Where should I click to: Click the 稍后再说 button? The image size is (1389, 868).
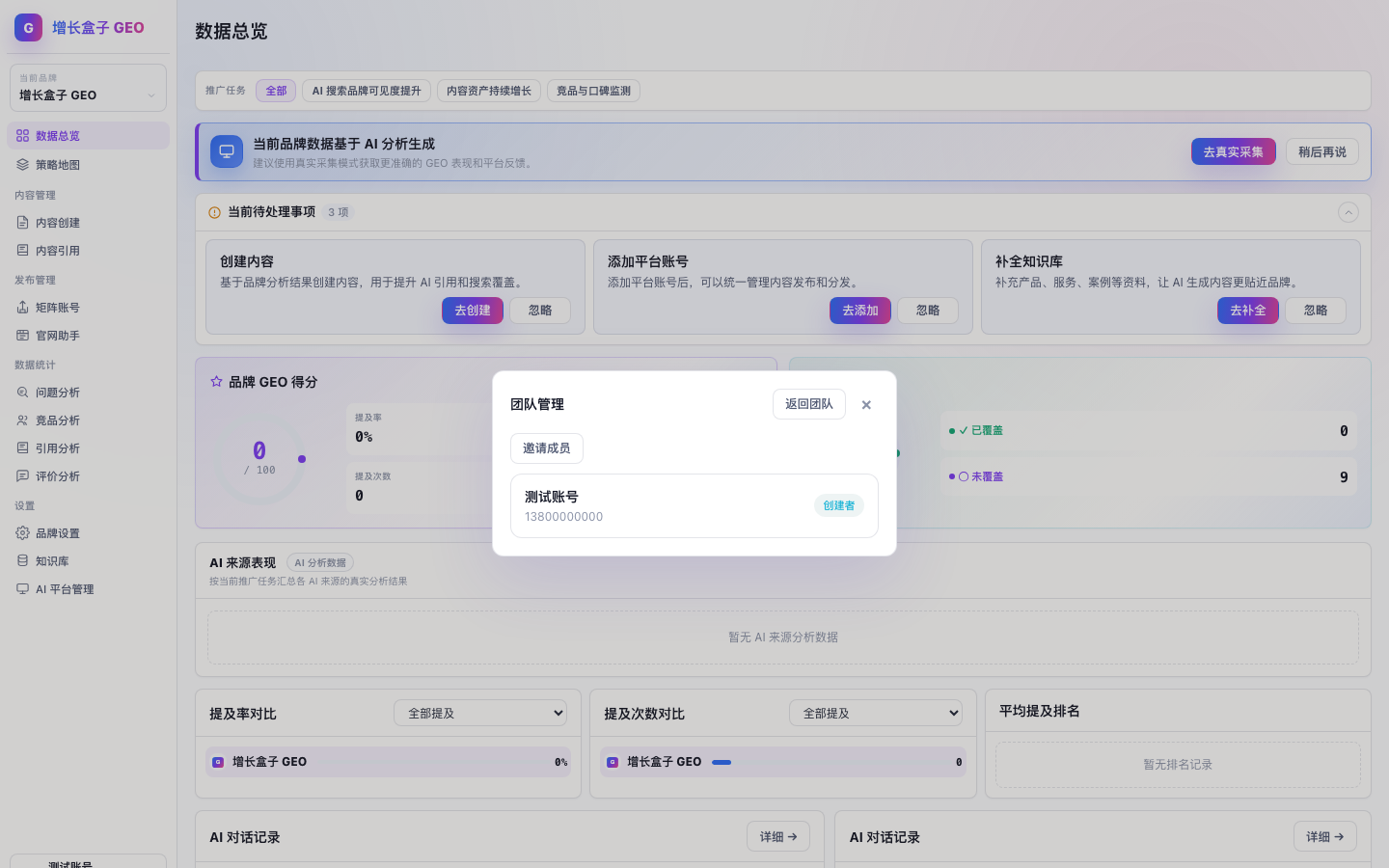1321,151
